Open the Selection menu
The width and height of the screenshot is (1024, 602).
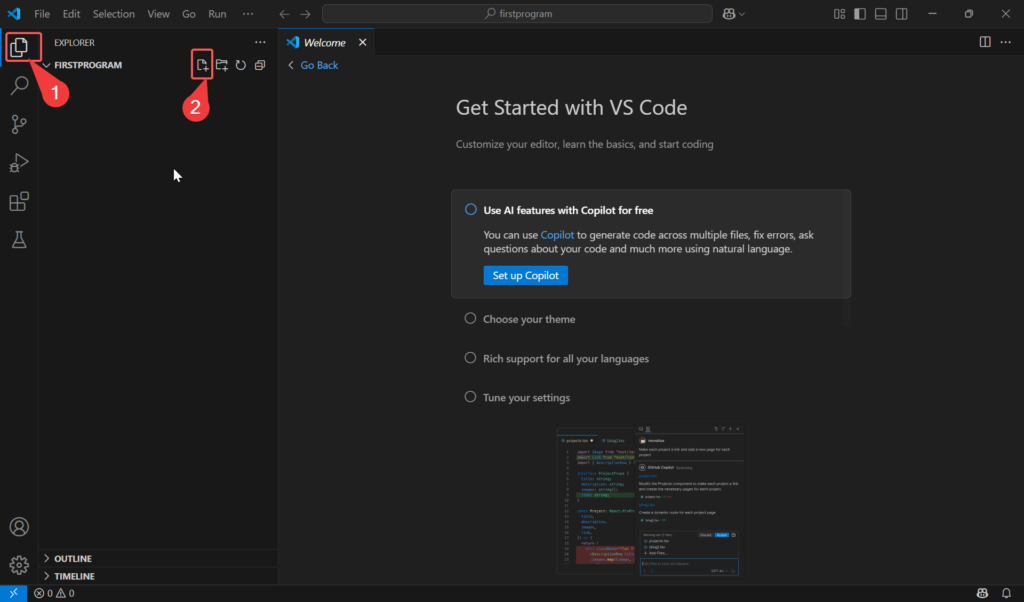pyautogui.click(x=114, y=14)
